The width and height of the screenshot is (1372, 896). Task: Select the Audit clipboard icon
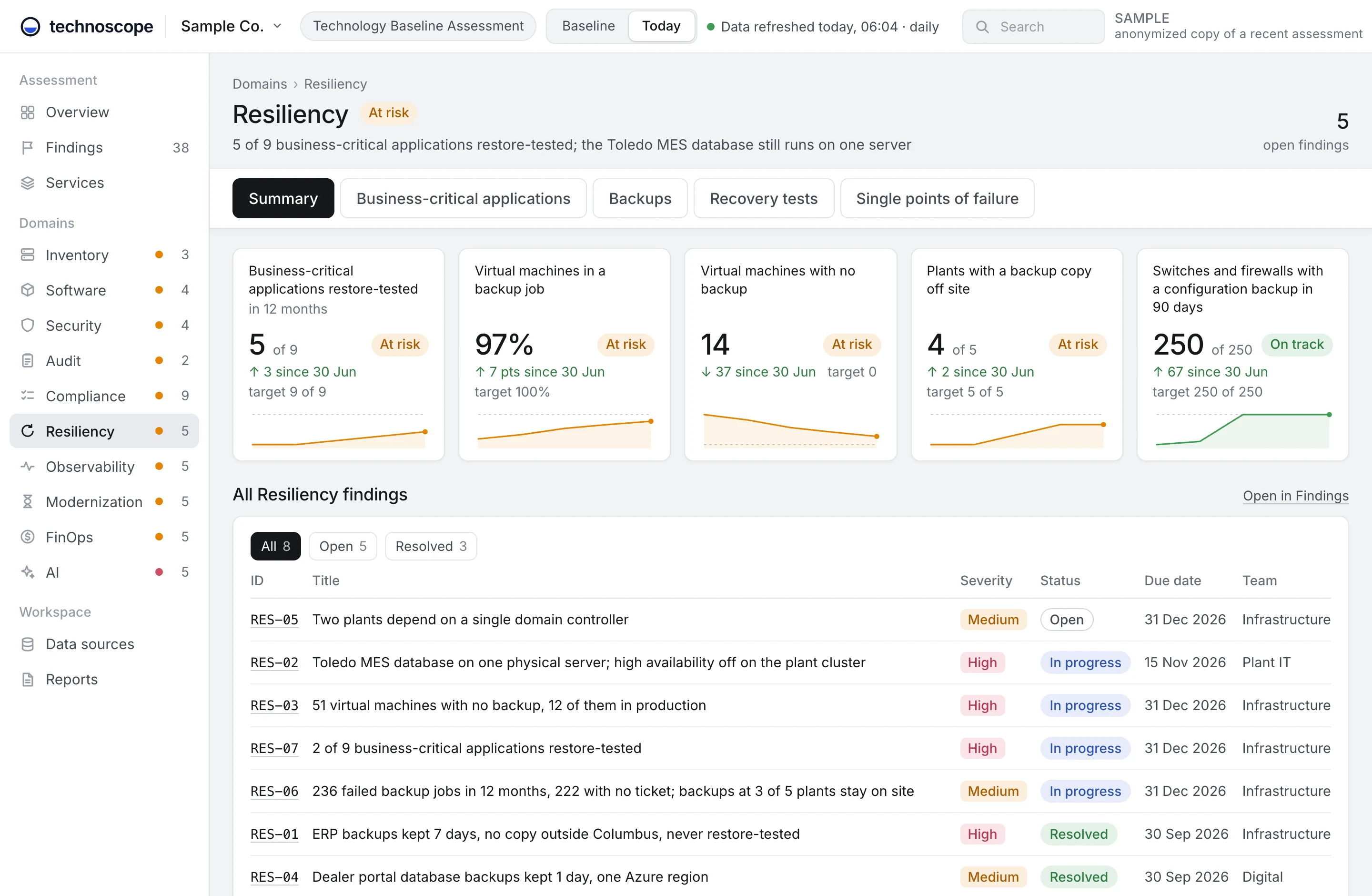click(x=28, y=361)
